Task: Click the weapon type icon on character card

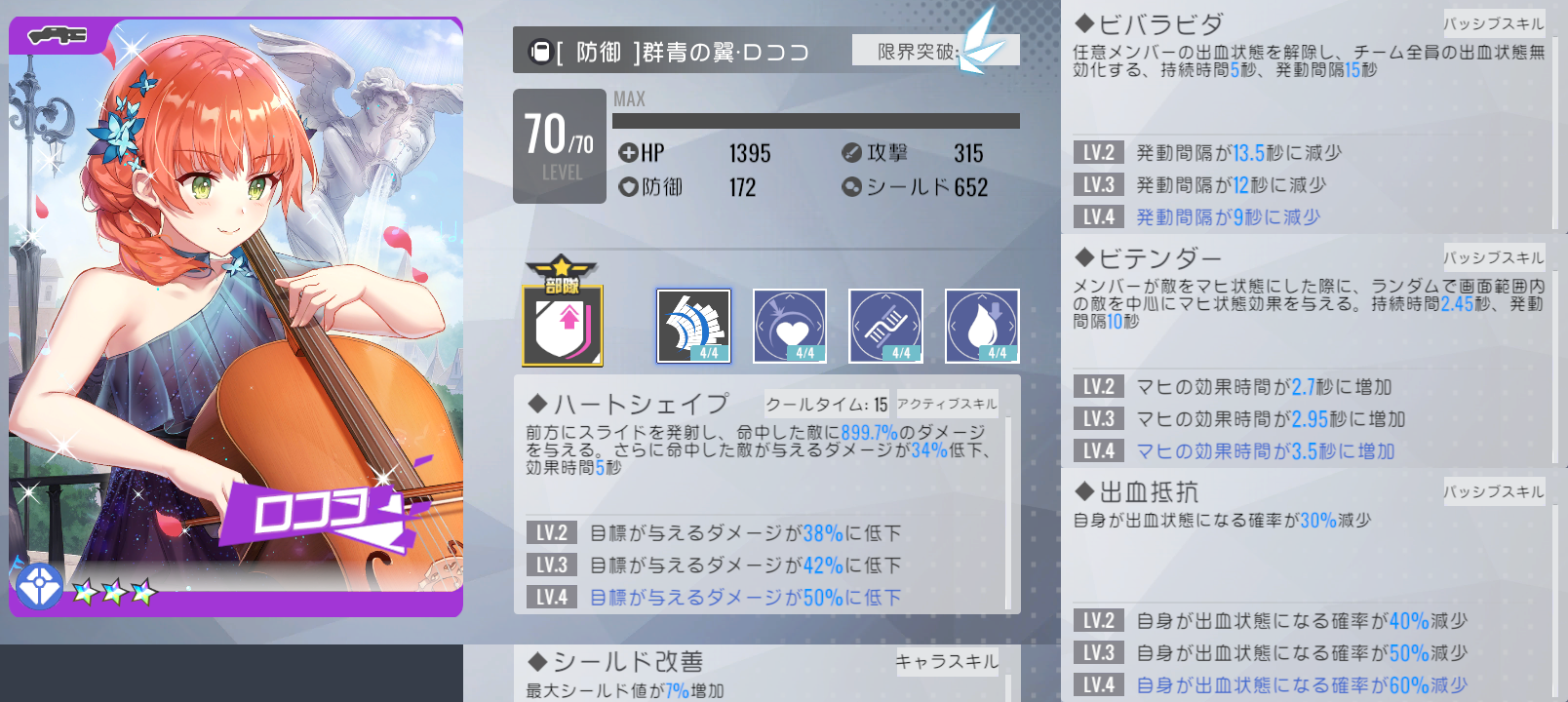Action: coord(58,36)
